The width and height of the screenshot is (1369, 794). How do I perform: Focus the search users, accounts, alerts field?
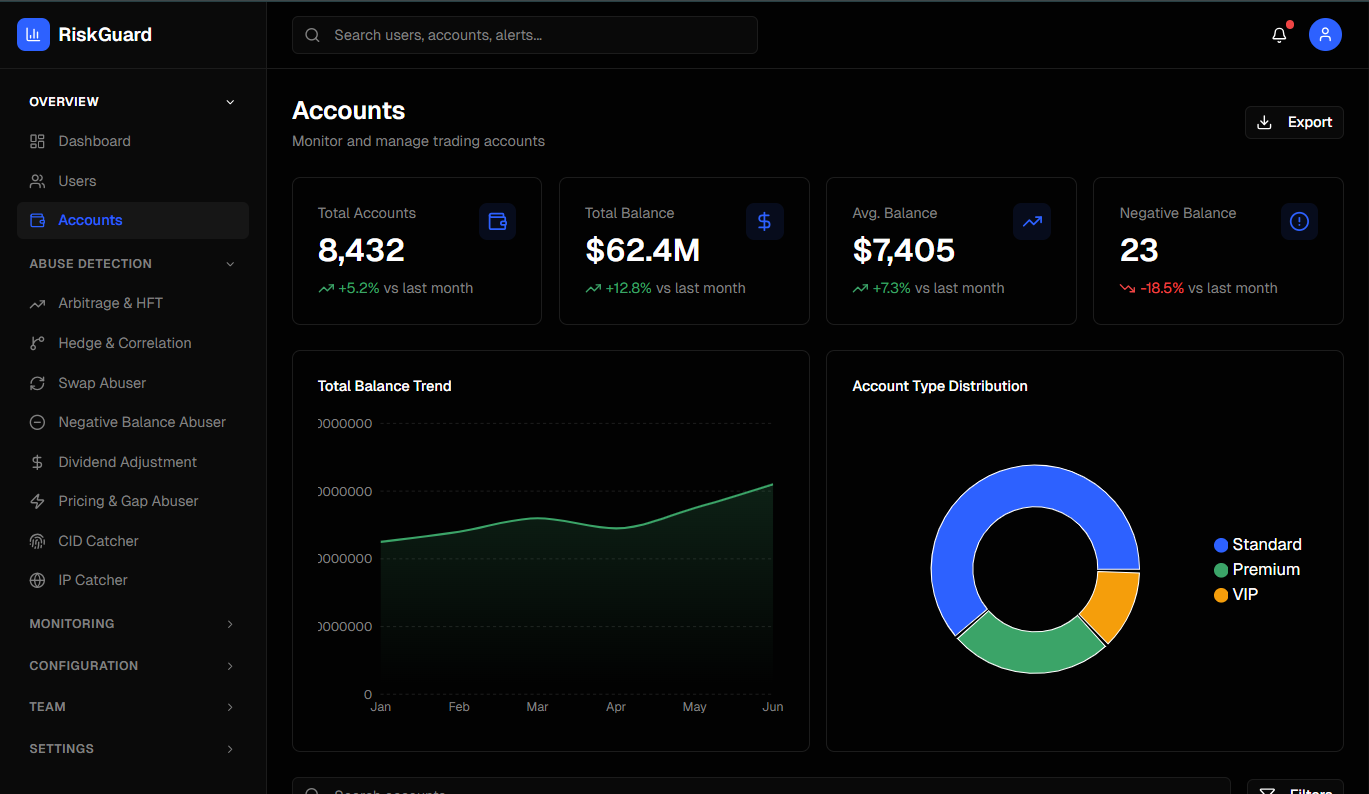tap(525, 35)
